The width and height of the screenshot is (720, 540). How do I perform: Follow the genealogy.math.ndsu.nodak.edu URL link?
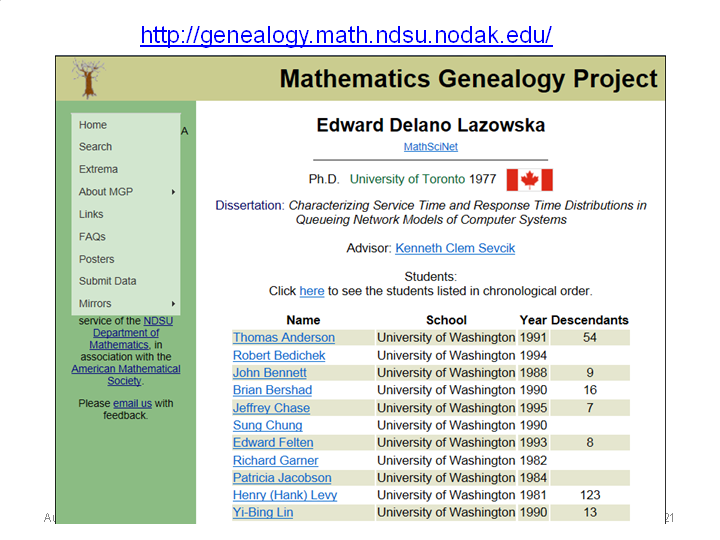(346, 35)
